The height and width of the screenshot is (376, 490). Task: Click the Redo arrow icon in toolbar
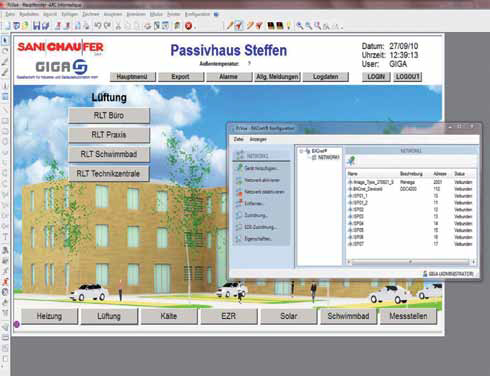[x=107, y=26]
